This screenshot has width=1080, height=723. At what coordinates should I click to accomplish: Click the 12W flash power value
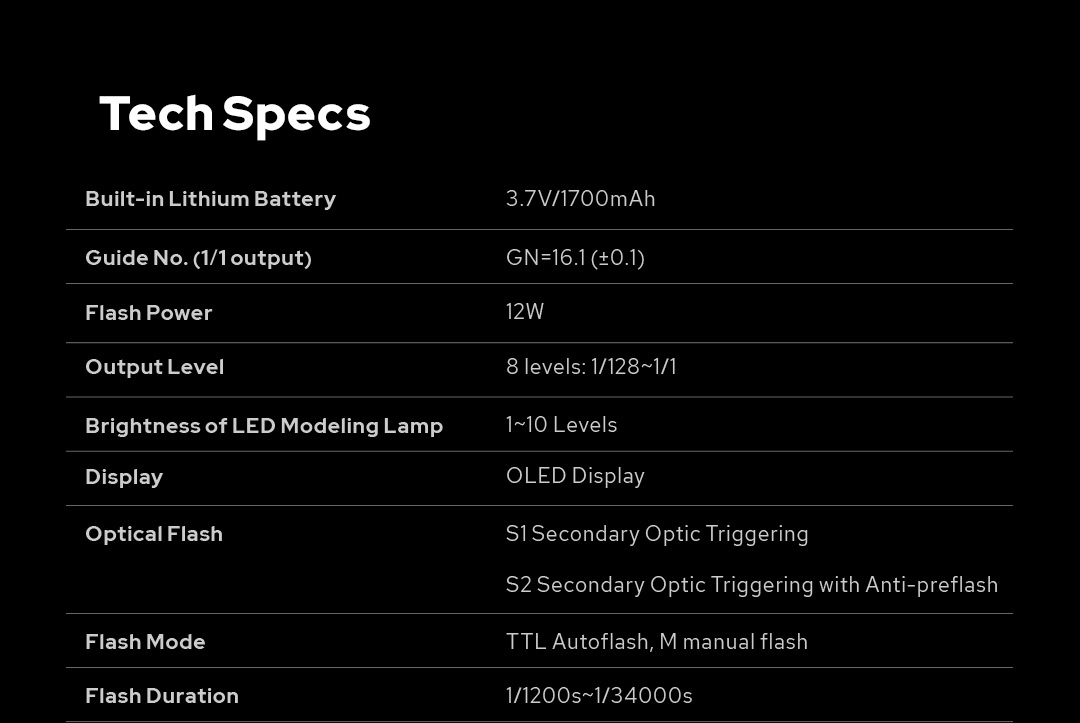pos(525,312)
